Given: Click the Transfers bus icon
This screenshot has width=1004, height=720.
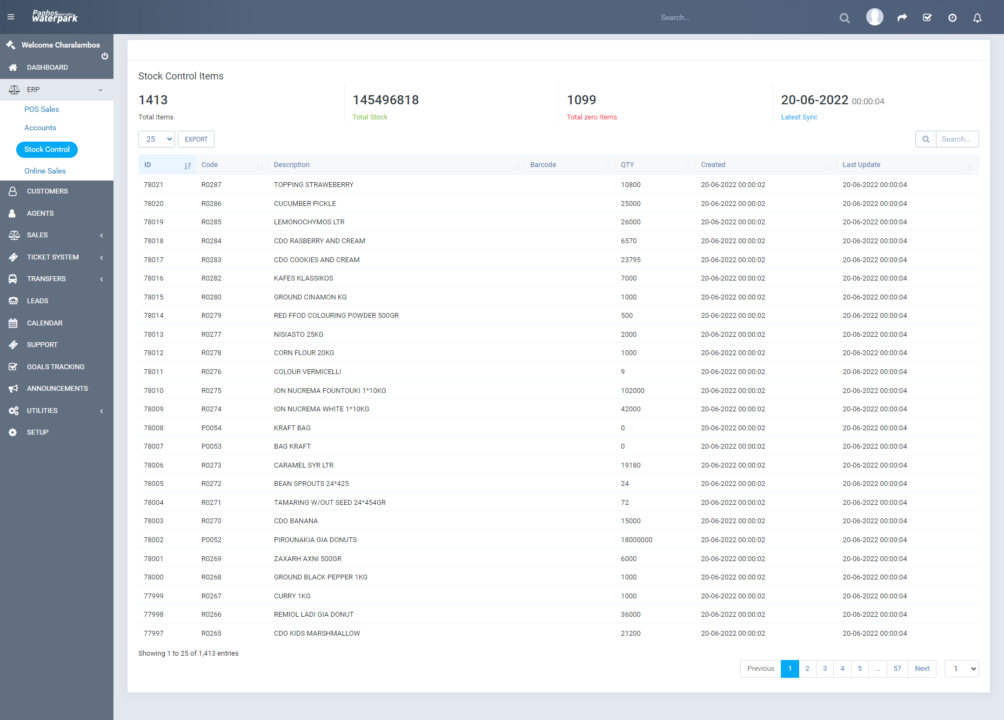Looking at the screenshot, I should 13,279.
